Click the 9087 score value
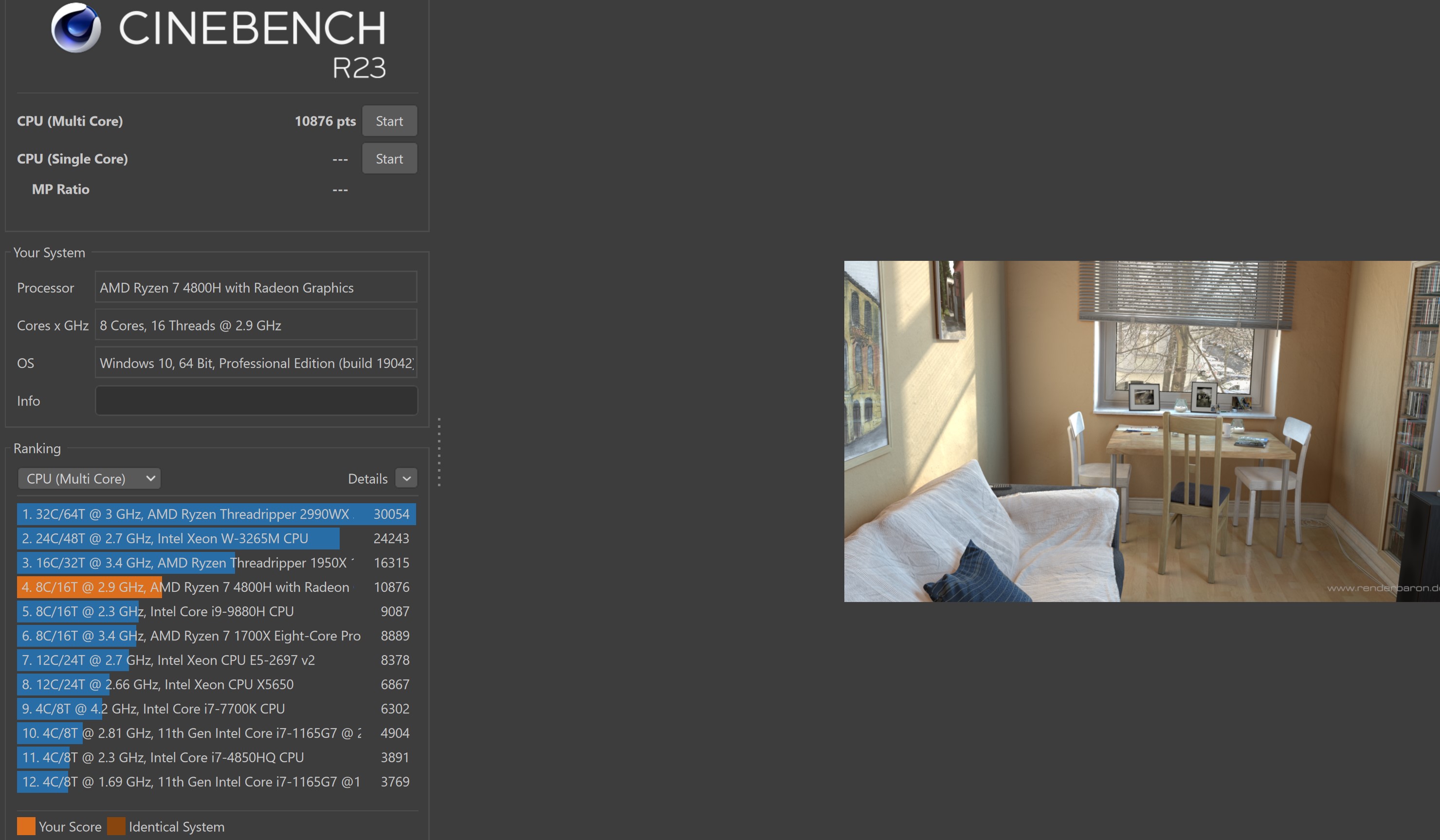This screenshot has height=840, width=1440. [x=395, y=611]
